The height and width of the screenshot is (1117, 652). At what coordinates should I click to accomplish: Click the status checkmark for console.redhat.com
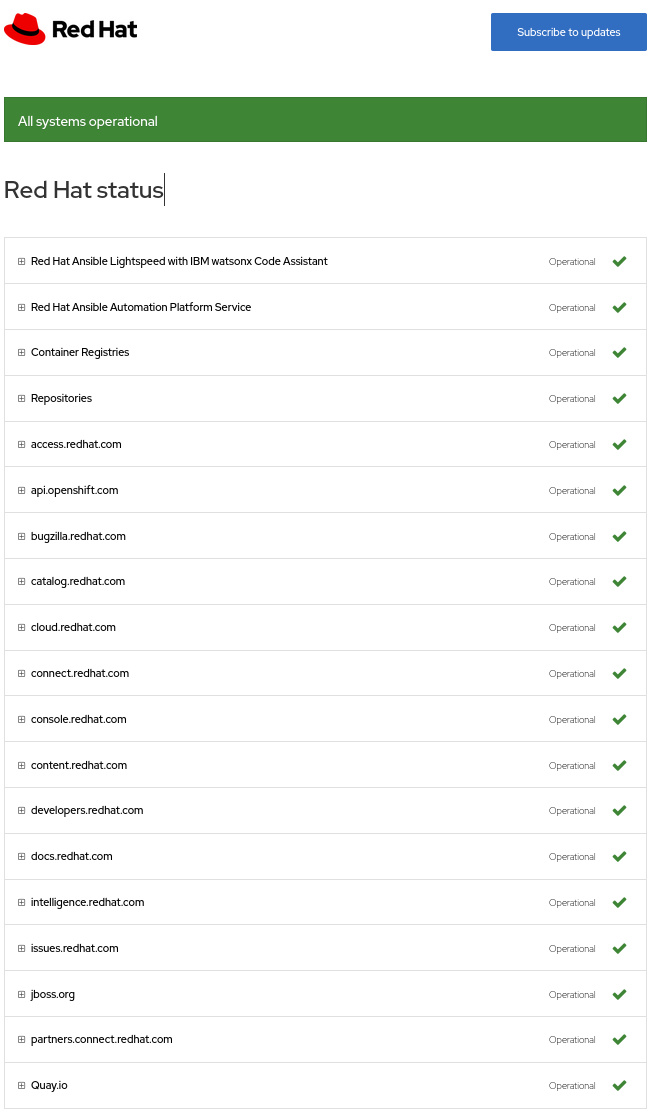(619, 720)
